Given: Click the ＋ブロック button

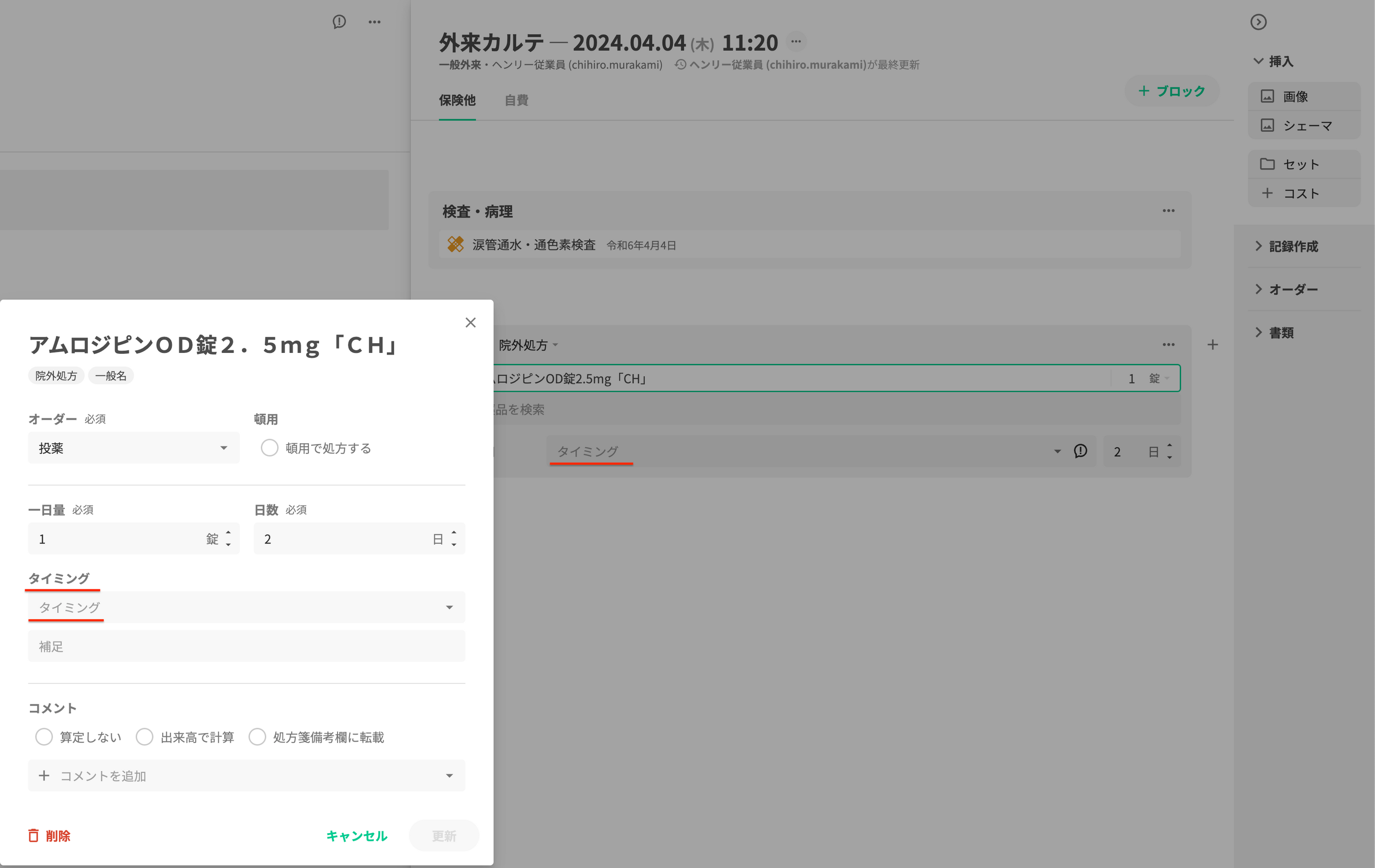Looking at the screenshot, I should click(1171, 91).
